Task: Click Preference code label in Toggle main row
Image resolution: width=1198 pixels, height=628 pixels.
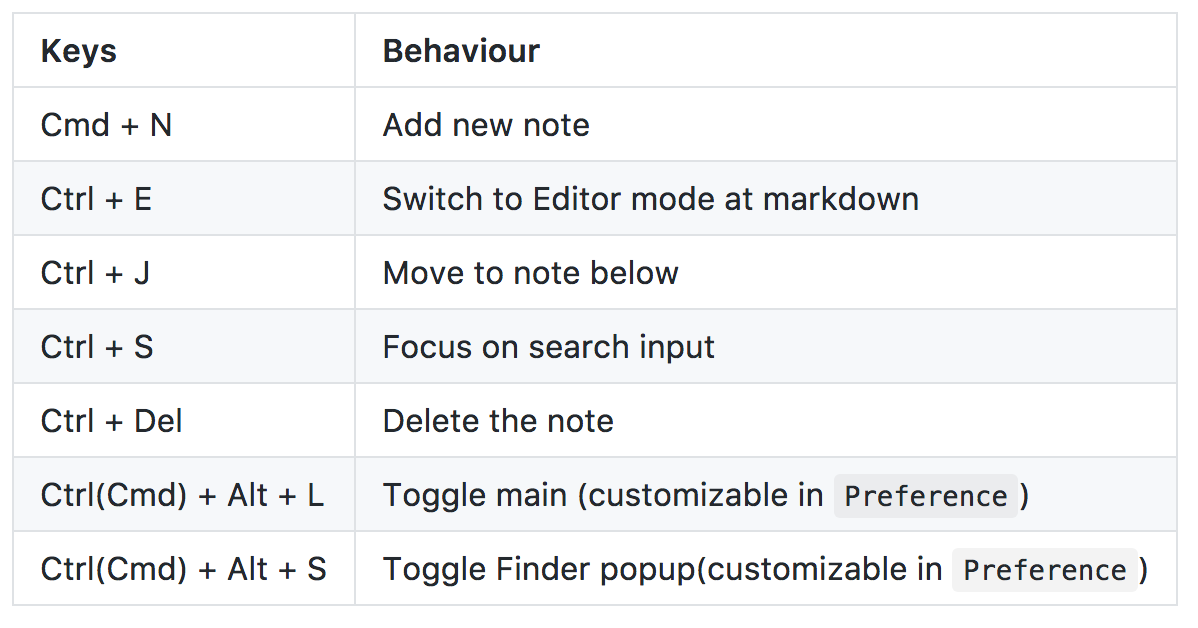Action: [925, 496]
